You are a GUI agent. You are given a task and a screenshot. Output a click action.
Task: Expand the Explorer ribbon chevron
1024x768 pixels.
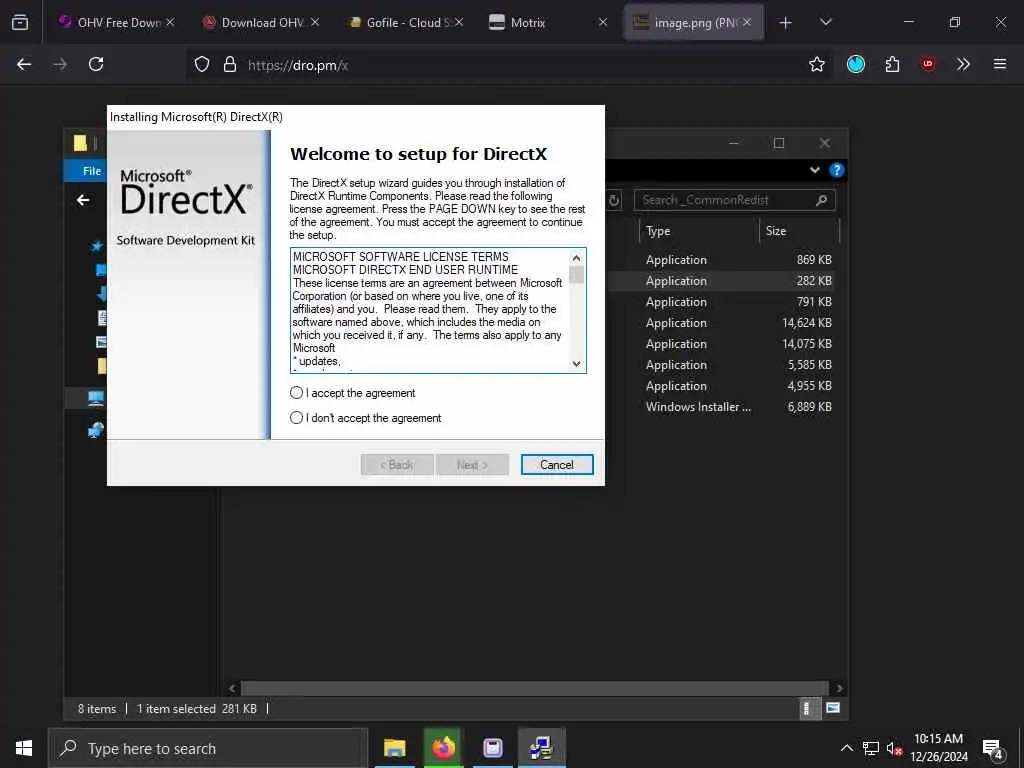tap(814, 170)
